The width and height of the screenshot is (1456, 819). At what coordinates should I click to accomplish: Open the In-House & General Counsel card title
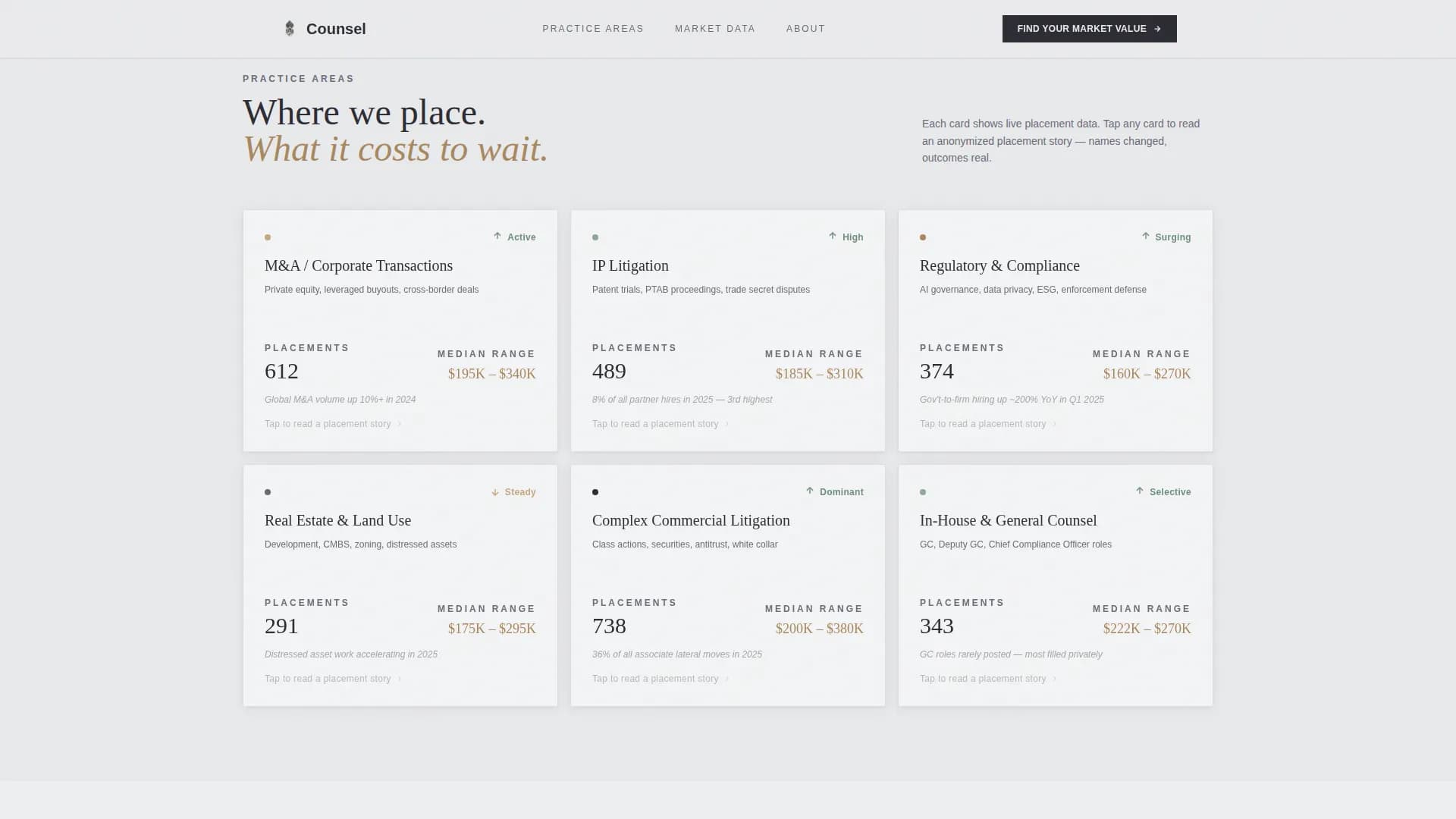click(1008, 520)
